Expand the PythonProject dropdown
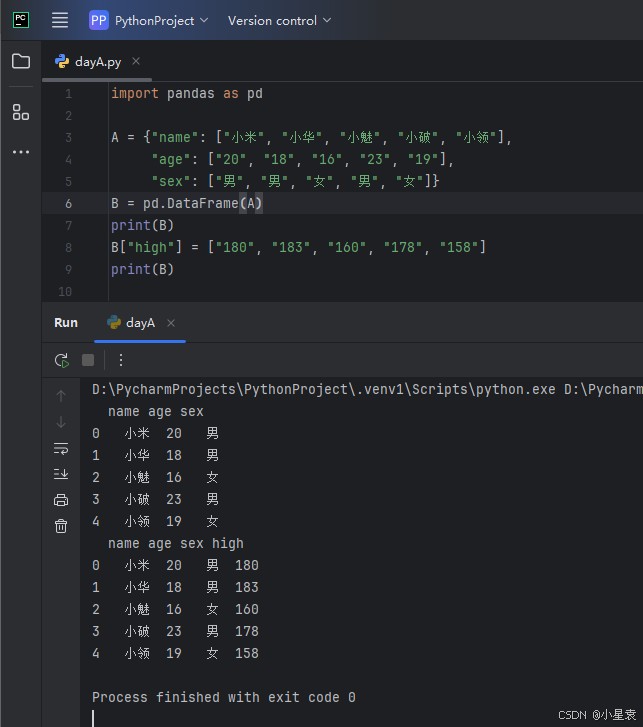 [150, 20]
